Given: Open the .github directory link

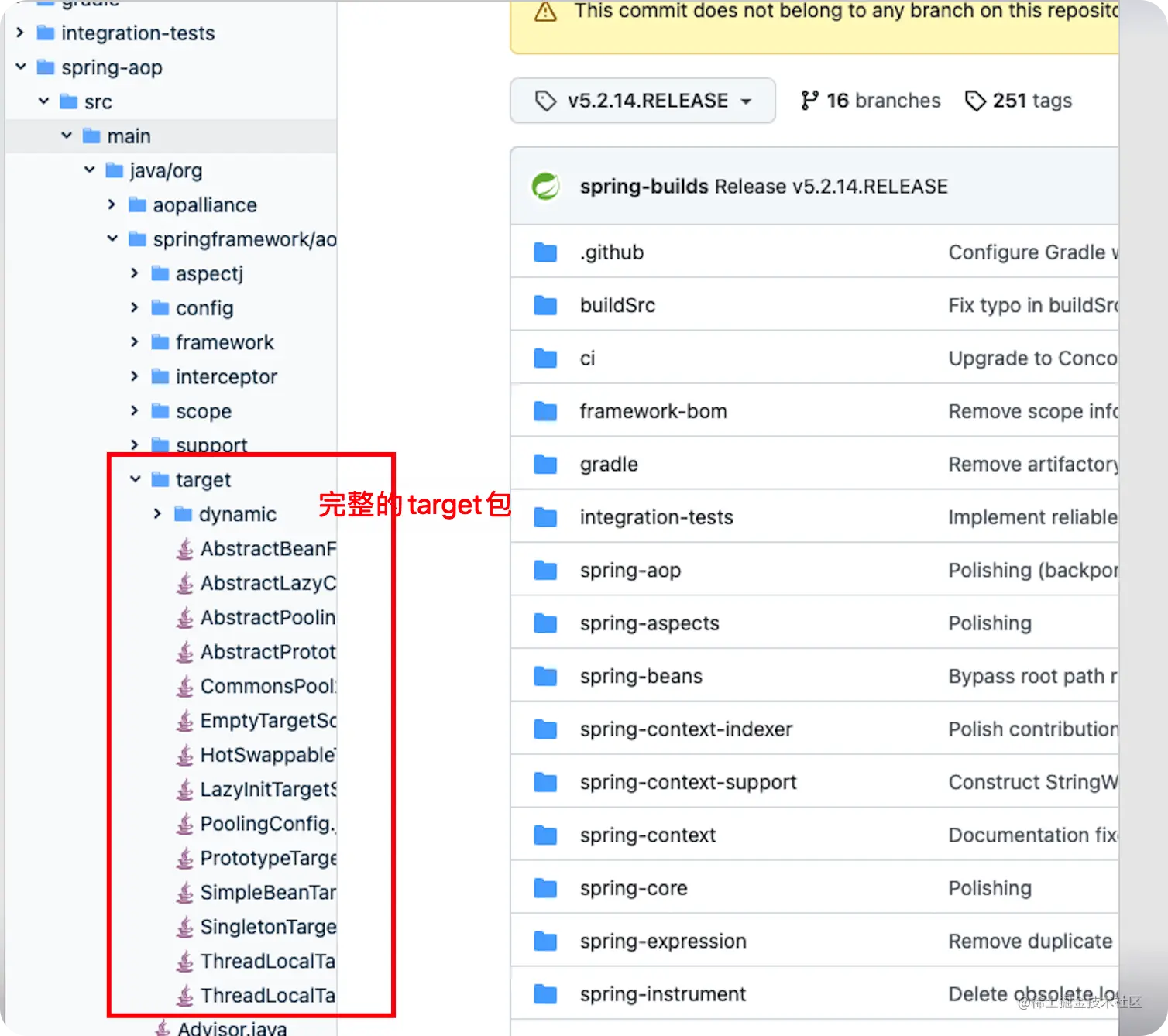Looking at the screenshot, I should (x=612, y=252).
